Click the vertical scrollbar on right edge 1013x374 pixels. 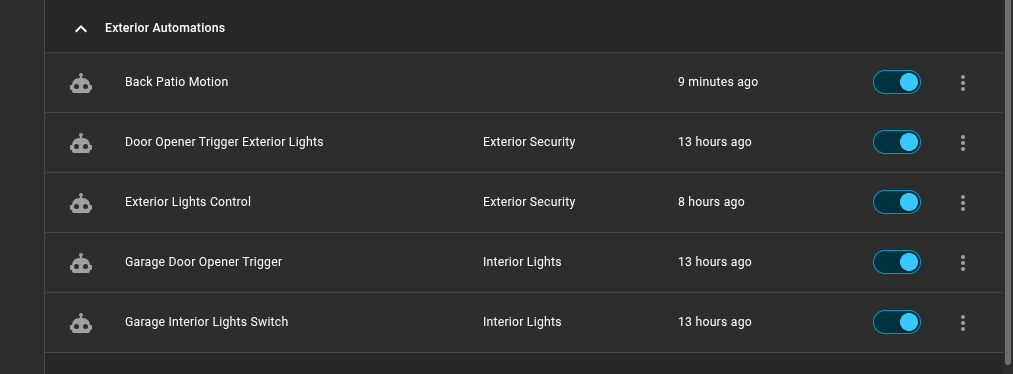[x=1008, y=181]
